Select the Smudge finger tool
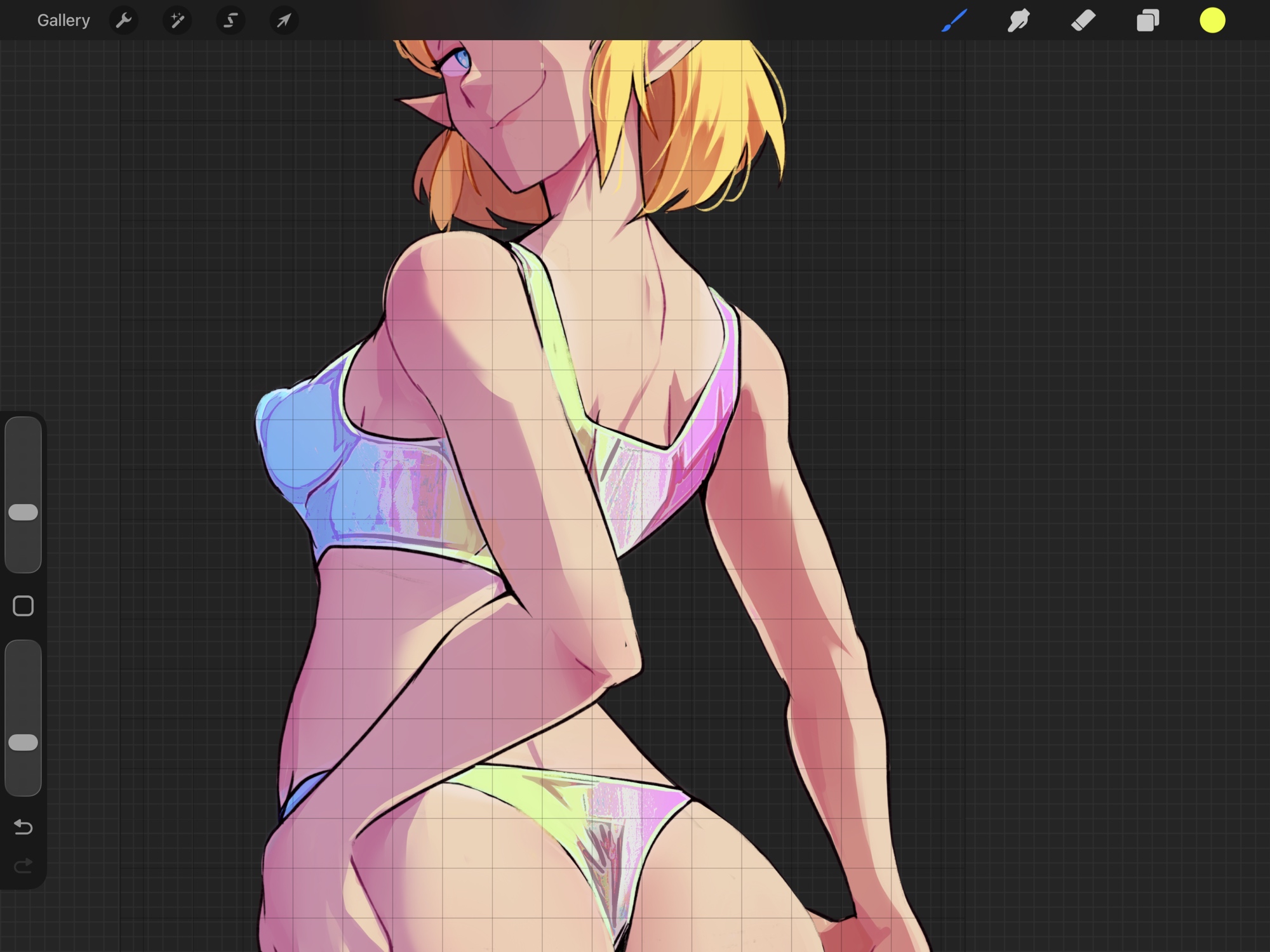This screenshot has width=1270, height=952. tap(1019, 20)
